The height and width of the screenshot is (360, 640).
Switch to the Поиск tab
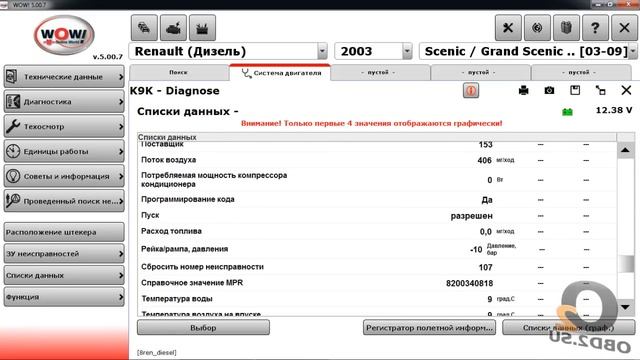(x=179, y=72)
